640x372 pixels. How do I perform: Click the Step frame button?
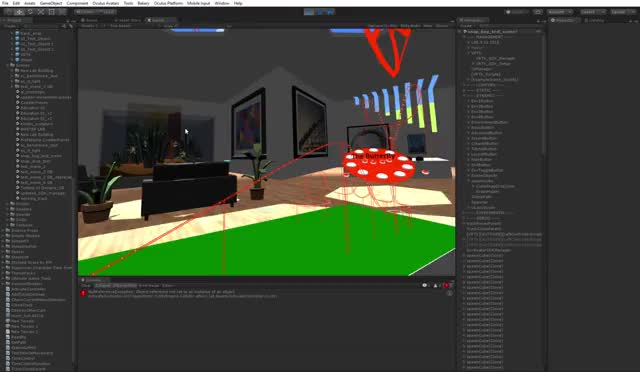(330, 12)
